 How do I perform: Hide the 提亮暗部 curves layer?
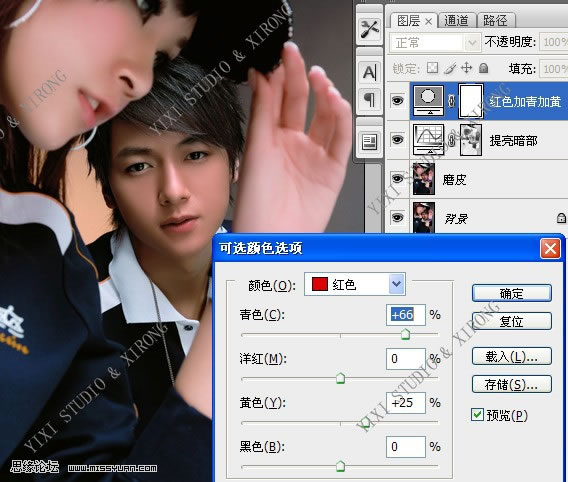(x=397, y=139)
